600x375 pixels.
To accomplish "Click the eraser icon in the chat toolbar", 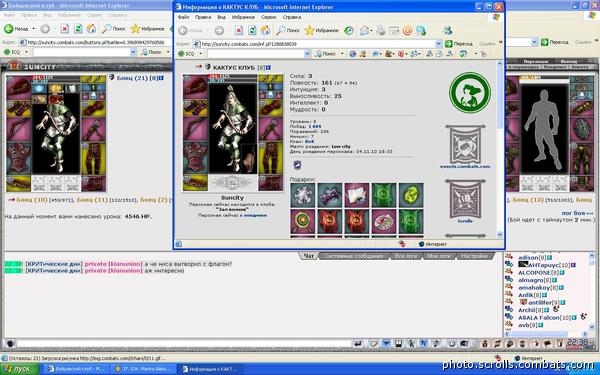I will [373, 343].
